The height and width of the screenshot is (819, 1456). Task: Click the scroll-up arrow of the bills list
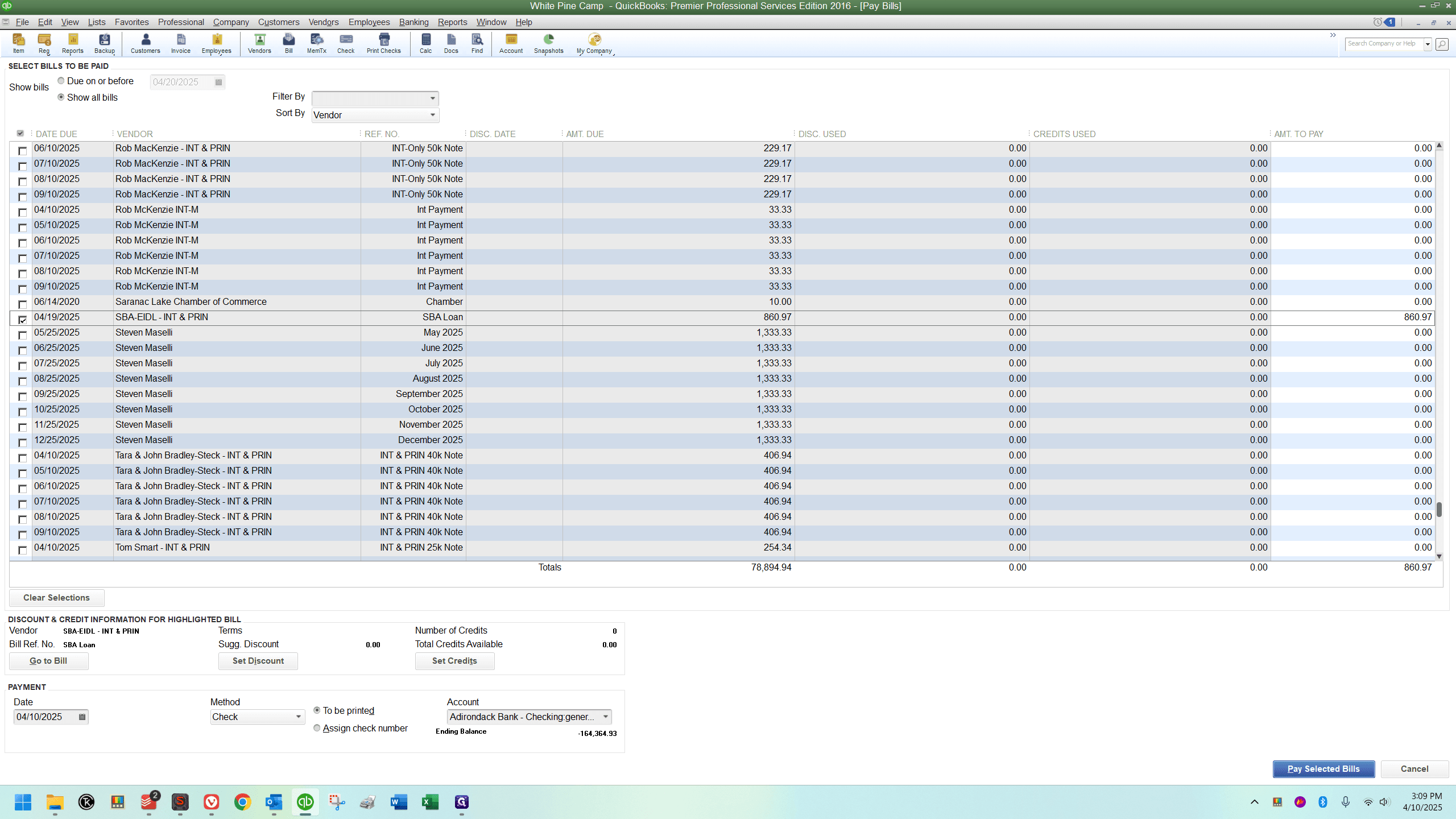[1440, 146]
